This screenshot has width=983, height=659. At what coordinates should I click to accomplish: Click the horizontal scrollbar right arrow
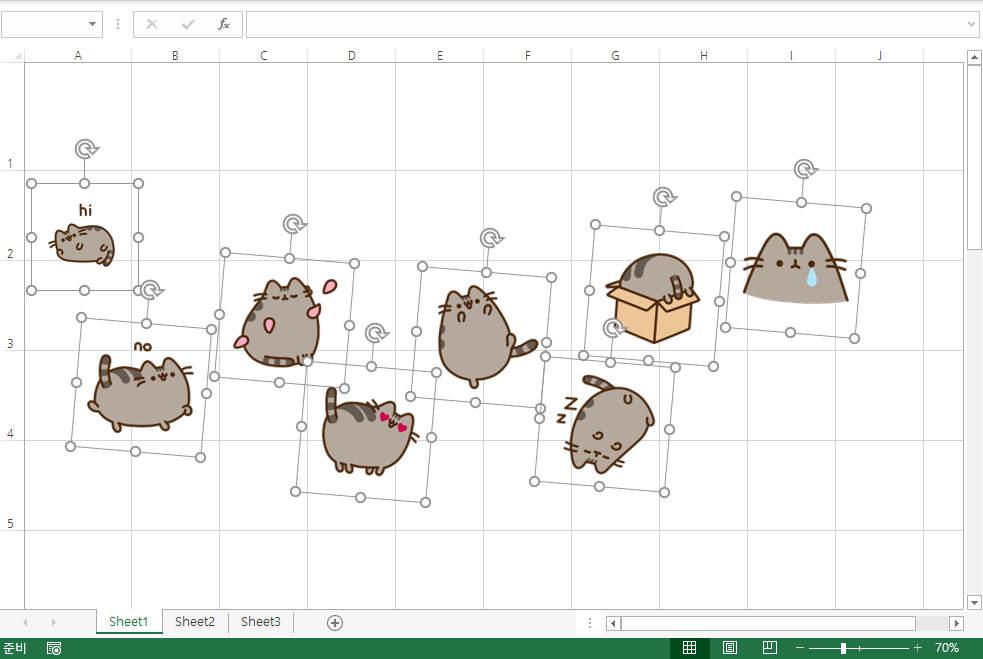[x=957, y=623]
